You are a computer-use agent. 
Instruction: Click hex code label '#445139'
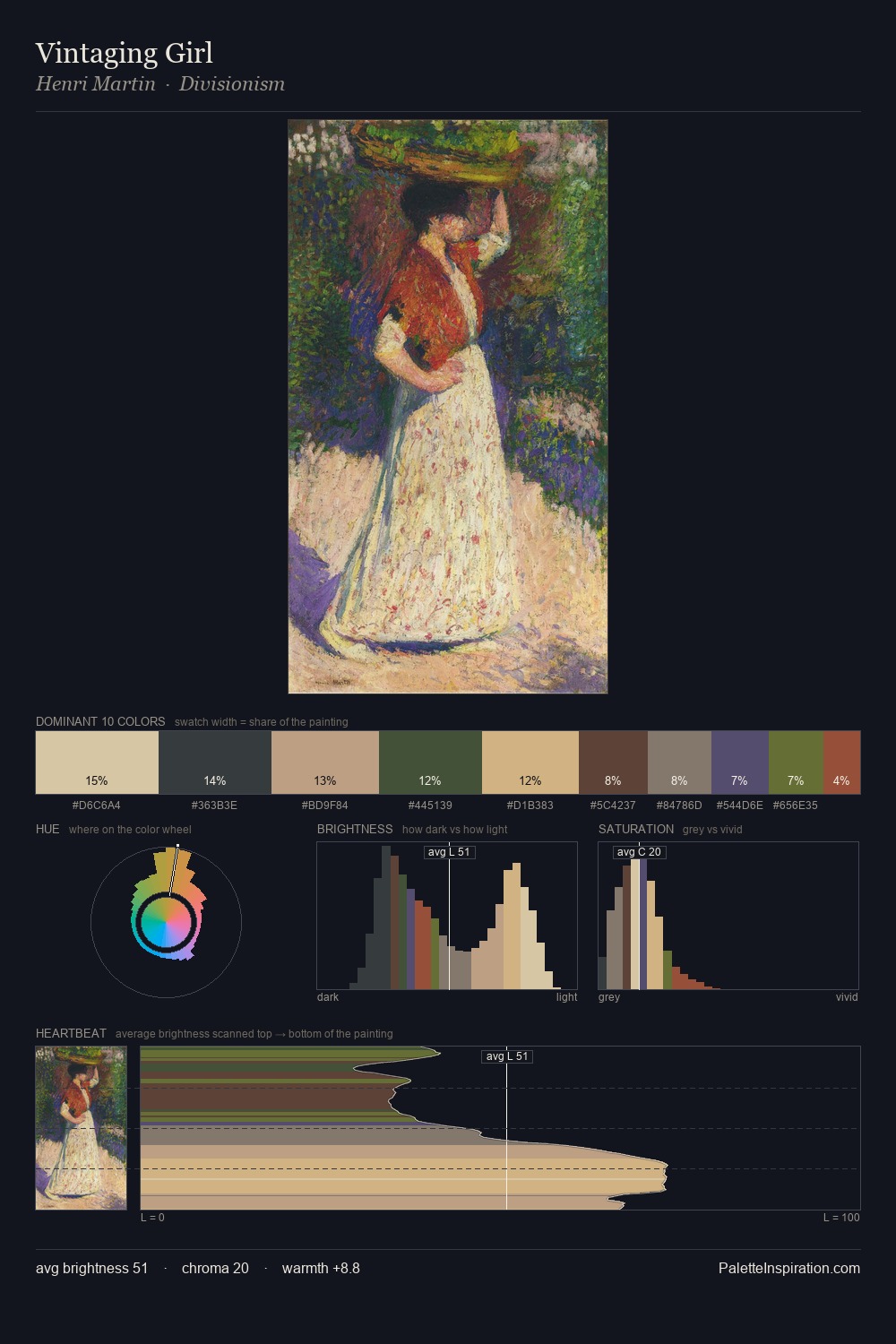(430, 806)
